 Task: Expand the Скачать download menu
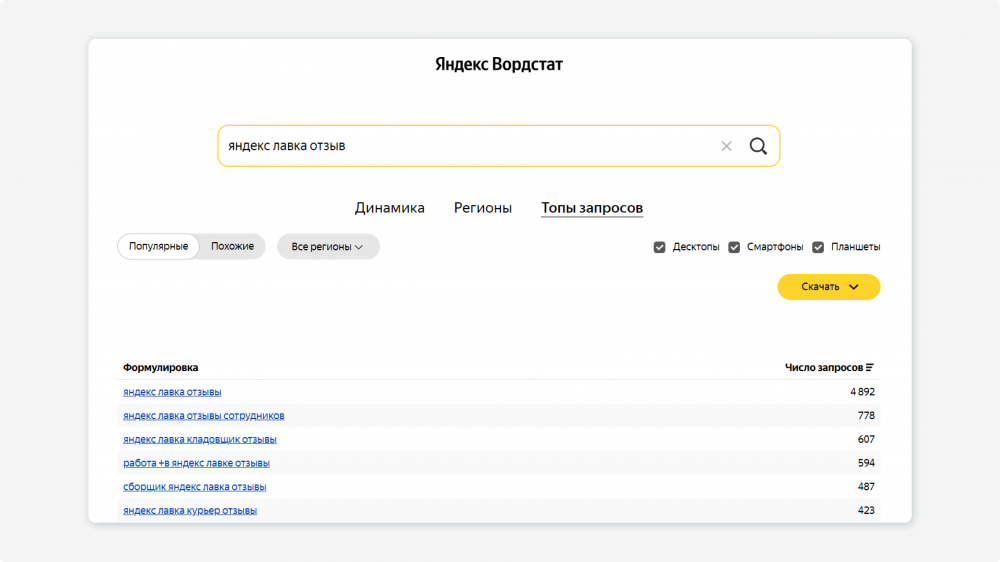point(829,287)
